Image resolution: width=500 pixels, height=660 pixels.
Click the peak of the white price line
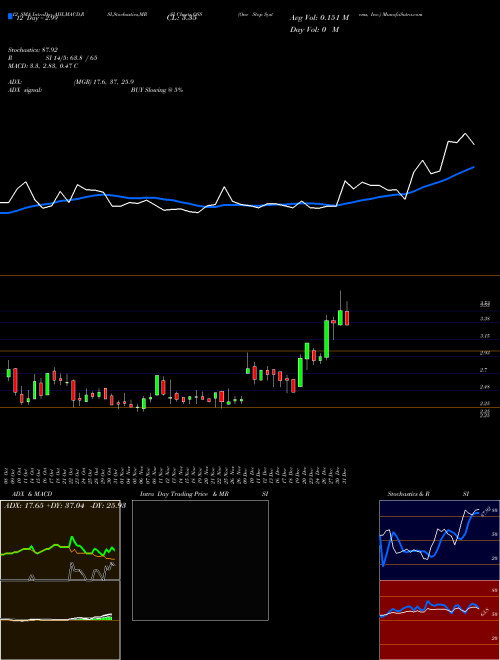point(465,134)
